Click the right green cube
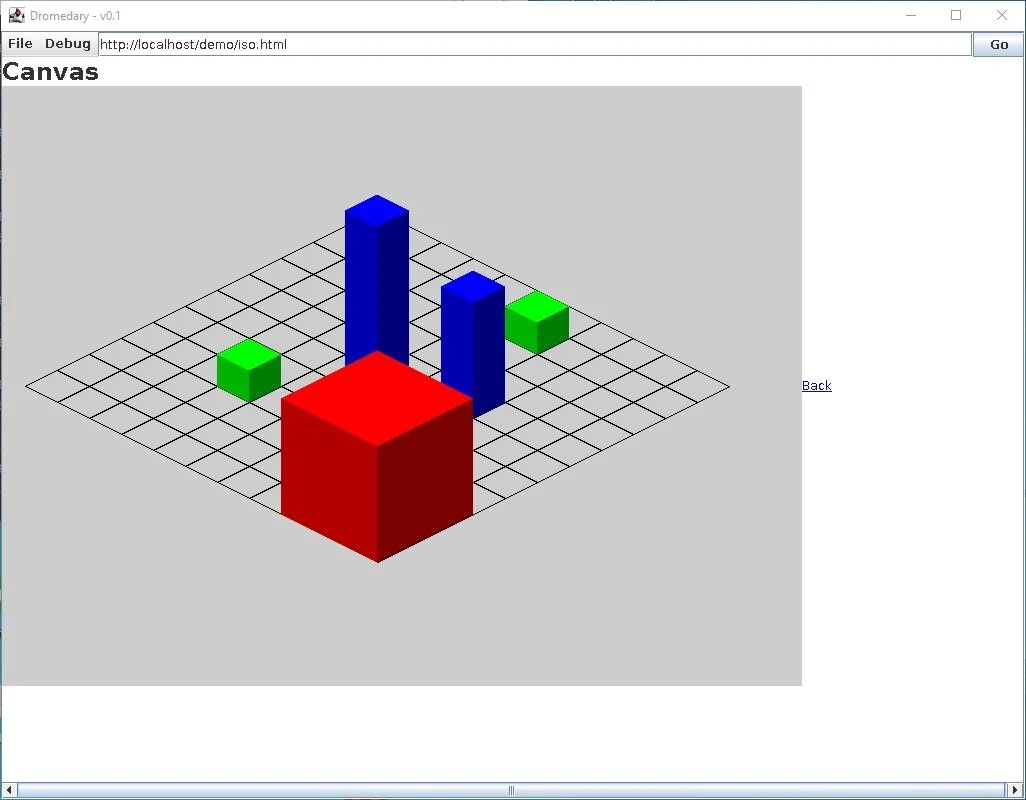 coord(537,322)
